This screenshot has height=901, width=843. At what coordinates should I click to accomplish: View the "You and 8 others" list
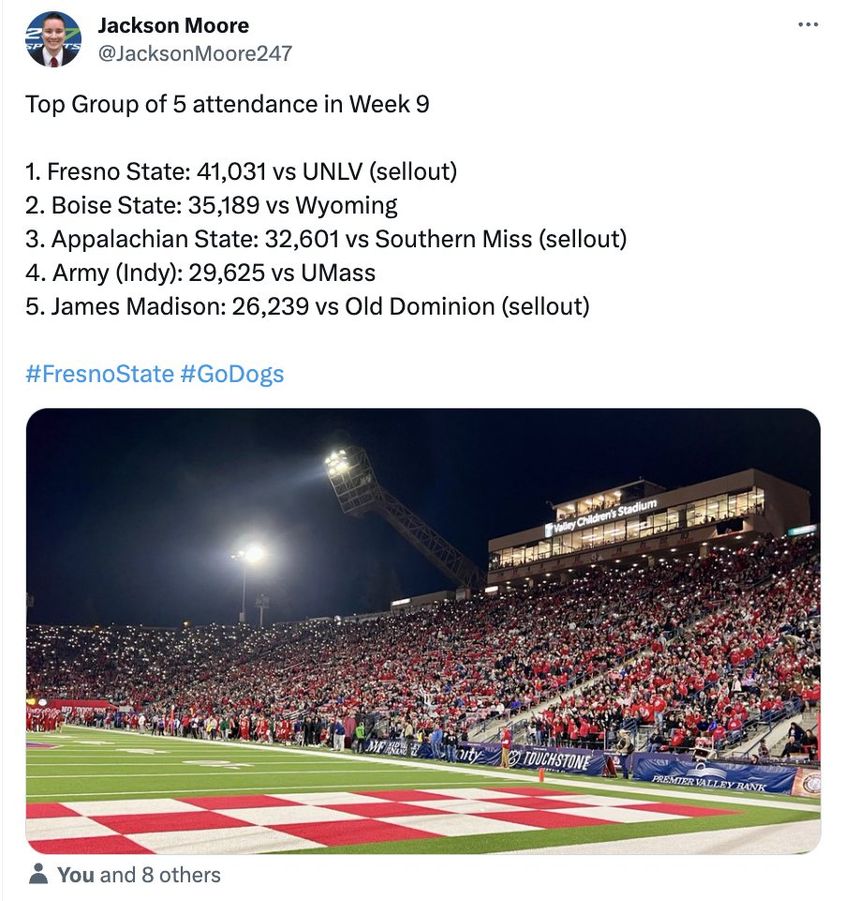point(138,875)
